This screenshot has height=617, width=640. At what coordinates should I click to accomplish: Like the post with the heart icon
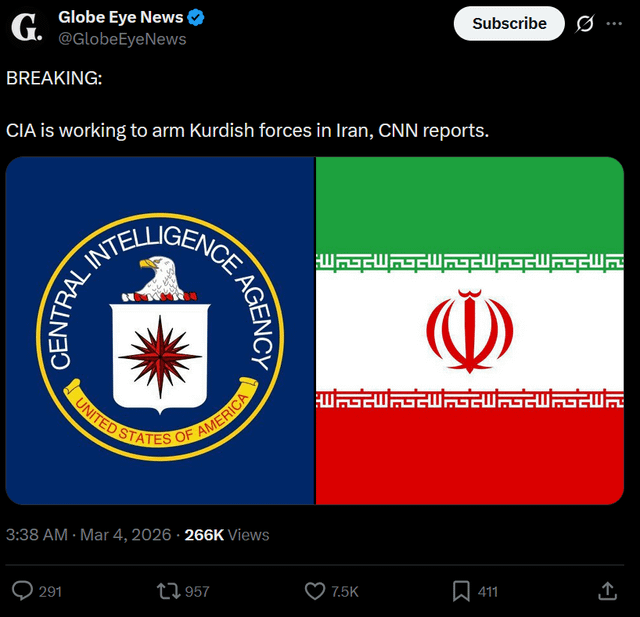[314, 591]
